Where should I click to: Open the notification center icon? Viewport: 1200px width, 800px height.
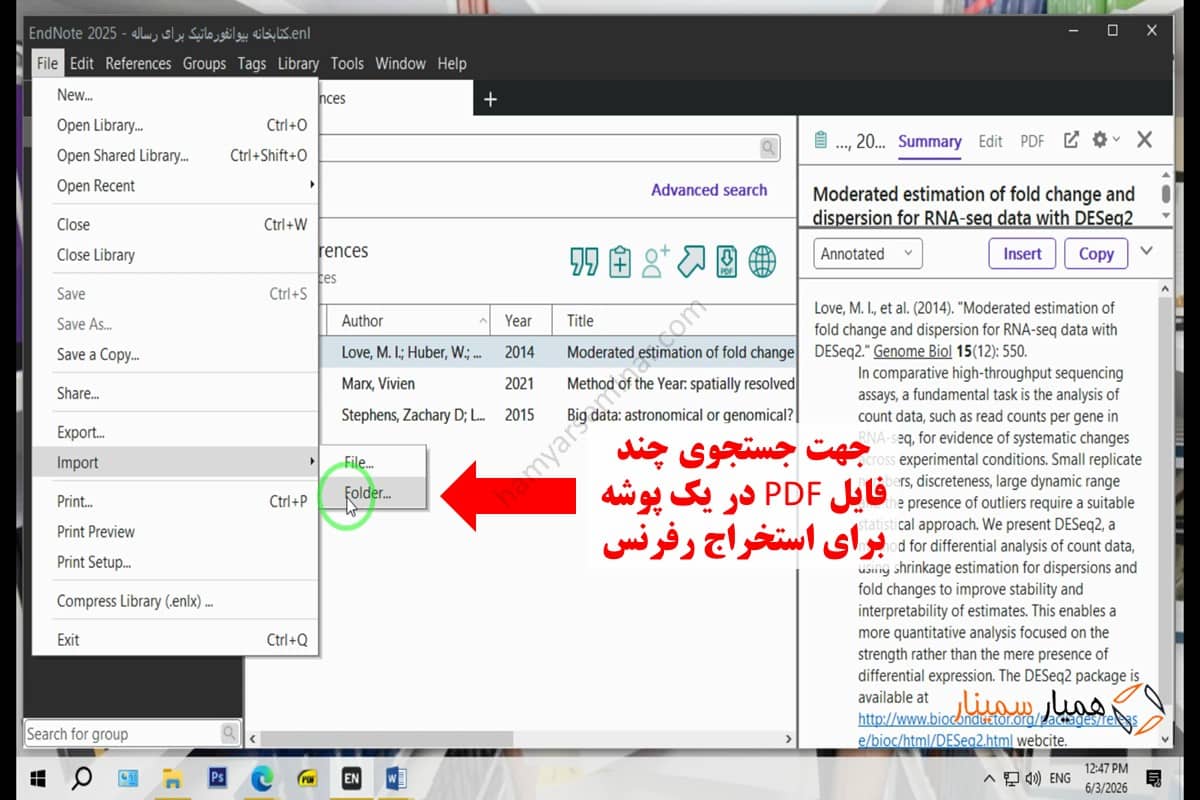click(x=1153, y=777)
